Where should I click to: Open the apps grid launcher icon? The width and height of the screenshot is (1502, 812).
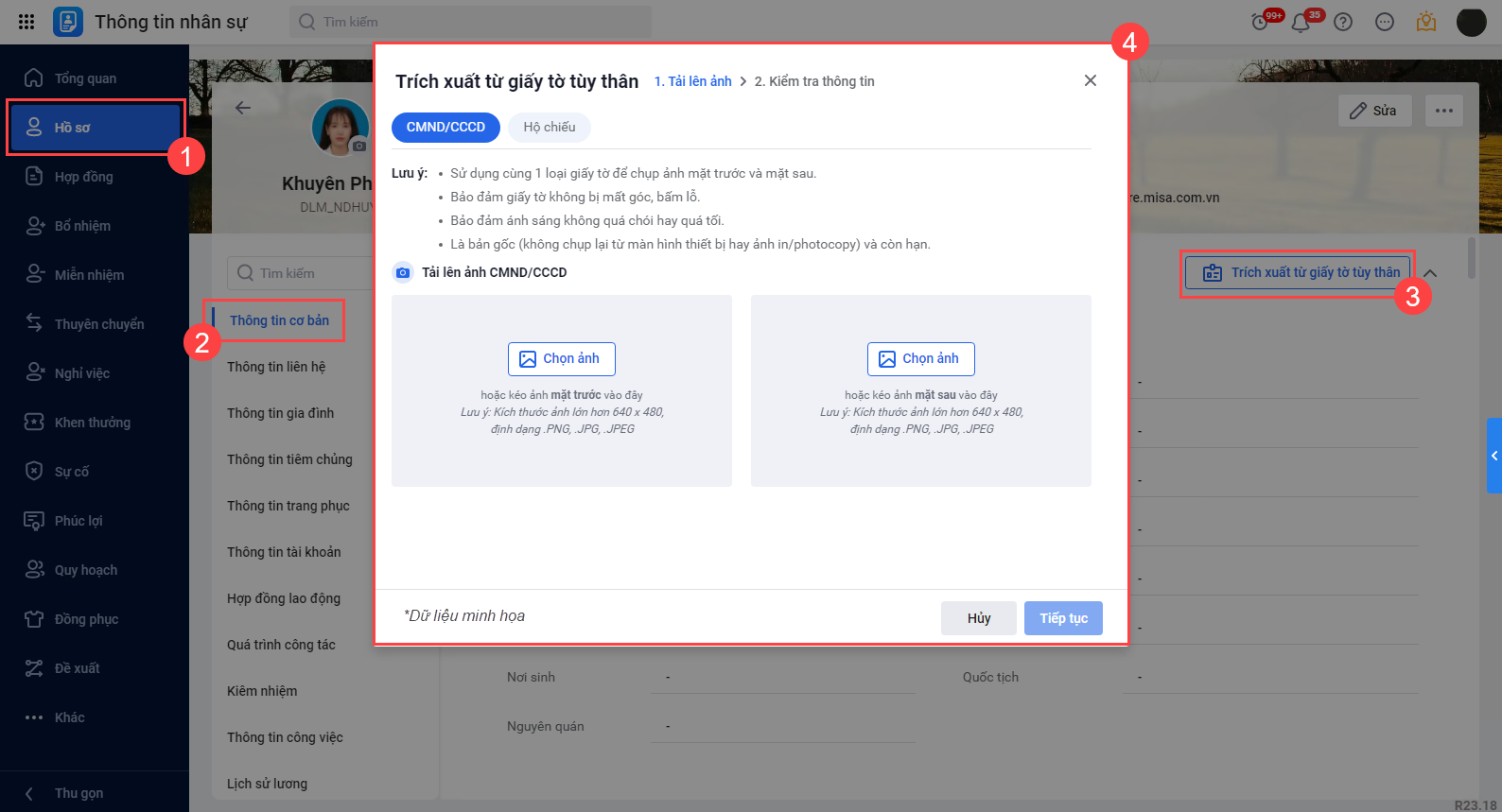click(26, 21)
